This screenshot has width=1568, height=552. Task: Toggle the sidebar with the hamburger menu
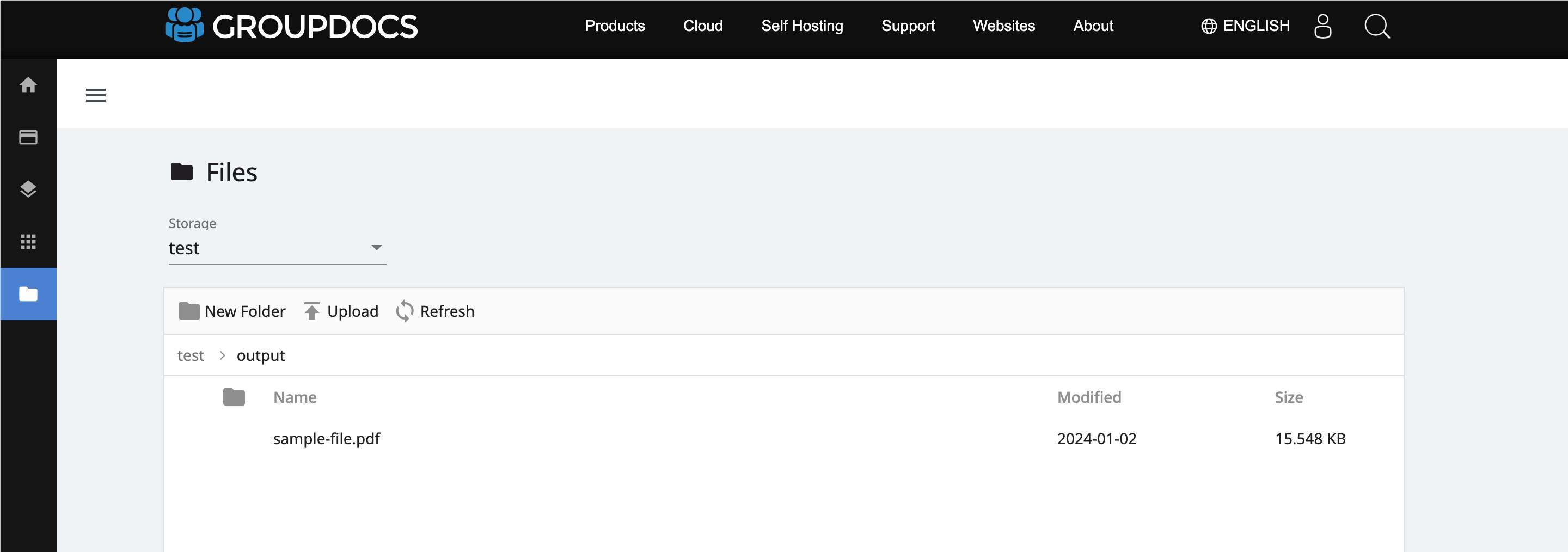[x=96, y=96]
